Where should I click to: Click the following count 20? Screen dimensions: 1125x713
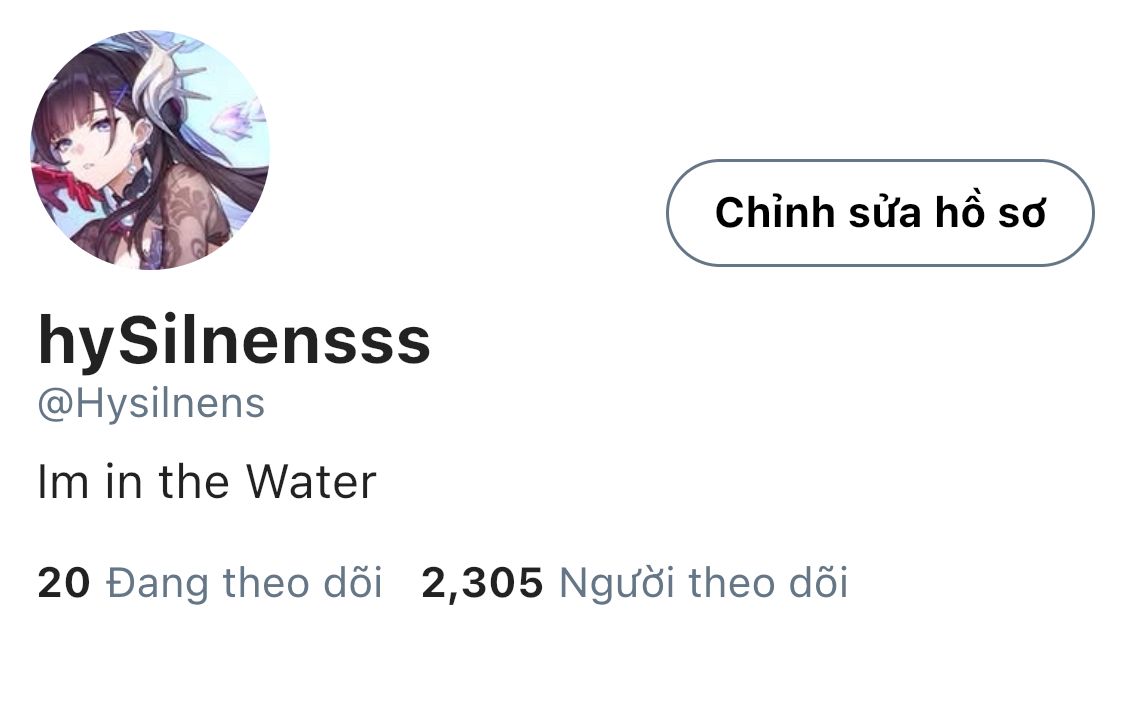64,582
